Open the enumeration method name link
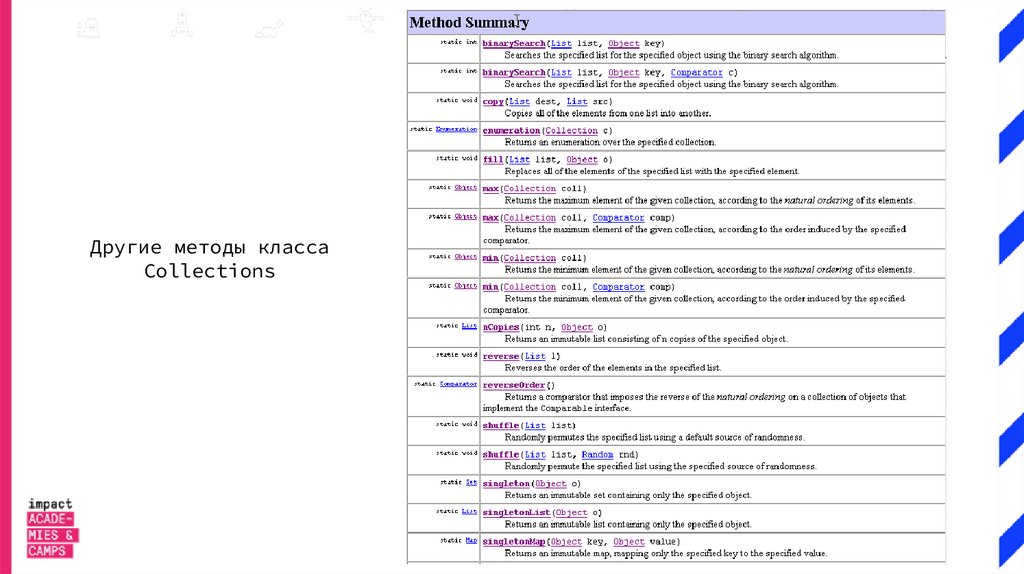The height and width of the screenshot is (574, 1024). coord(511,131)
